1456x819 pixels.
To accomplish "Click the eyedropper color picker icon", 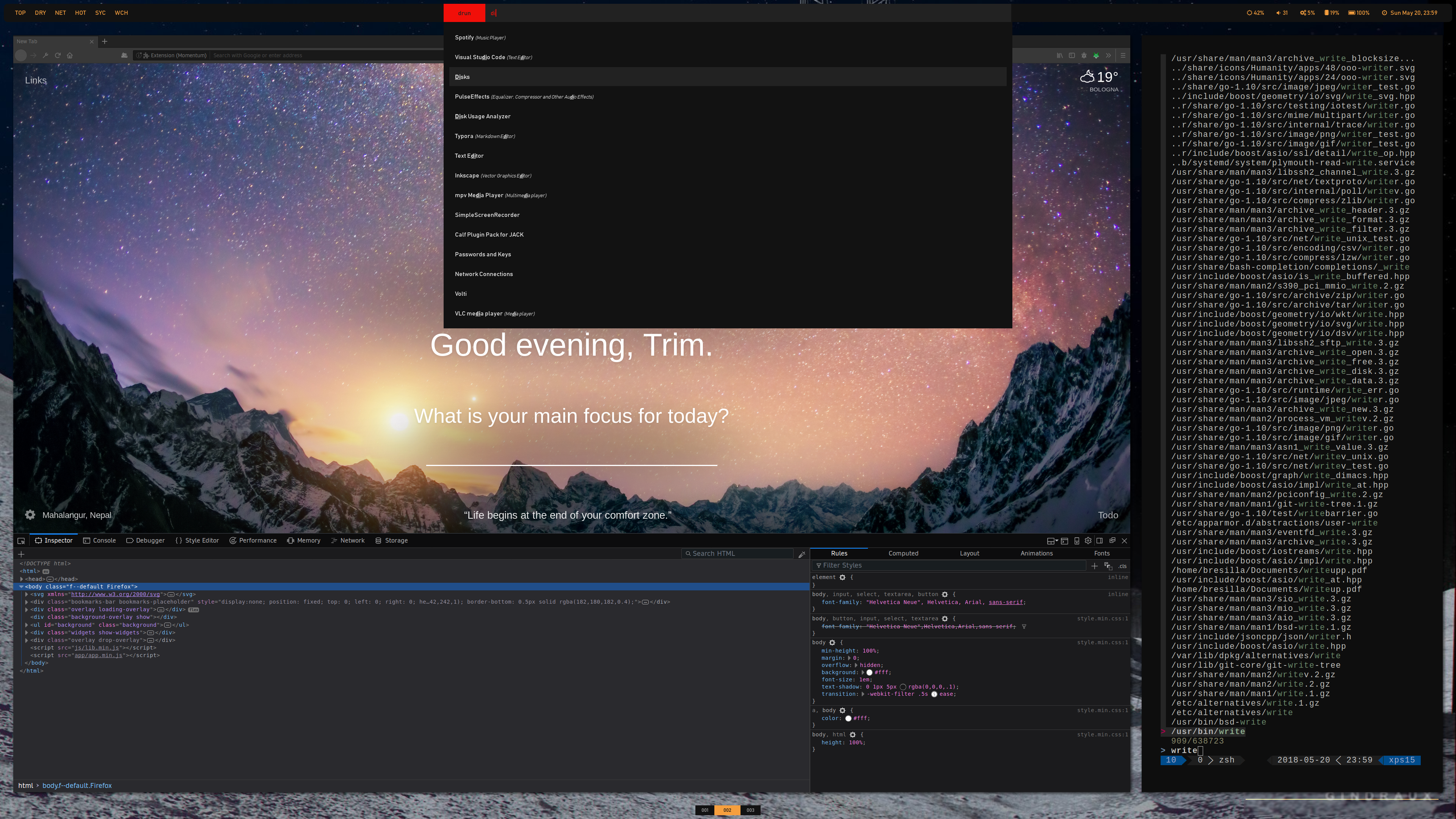I will (802, 554).
